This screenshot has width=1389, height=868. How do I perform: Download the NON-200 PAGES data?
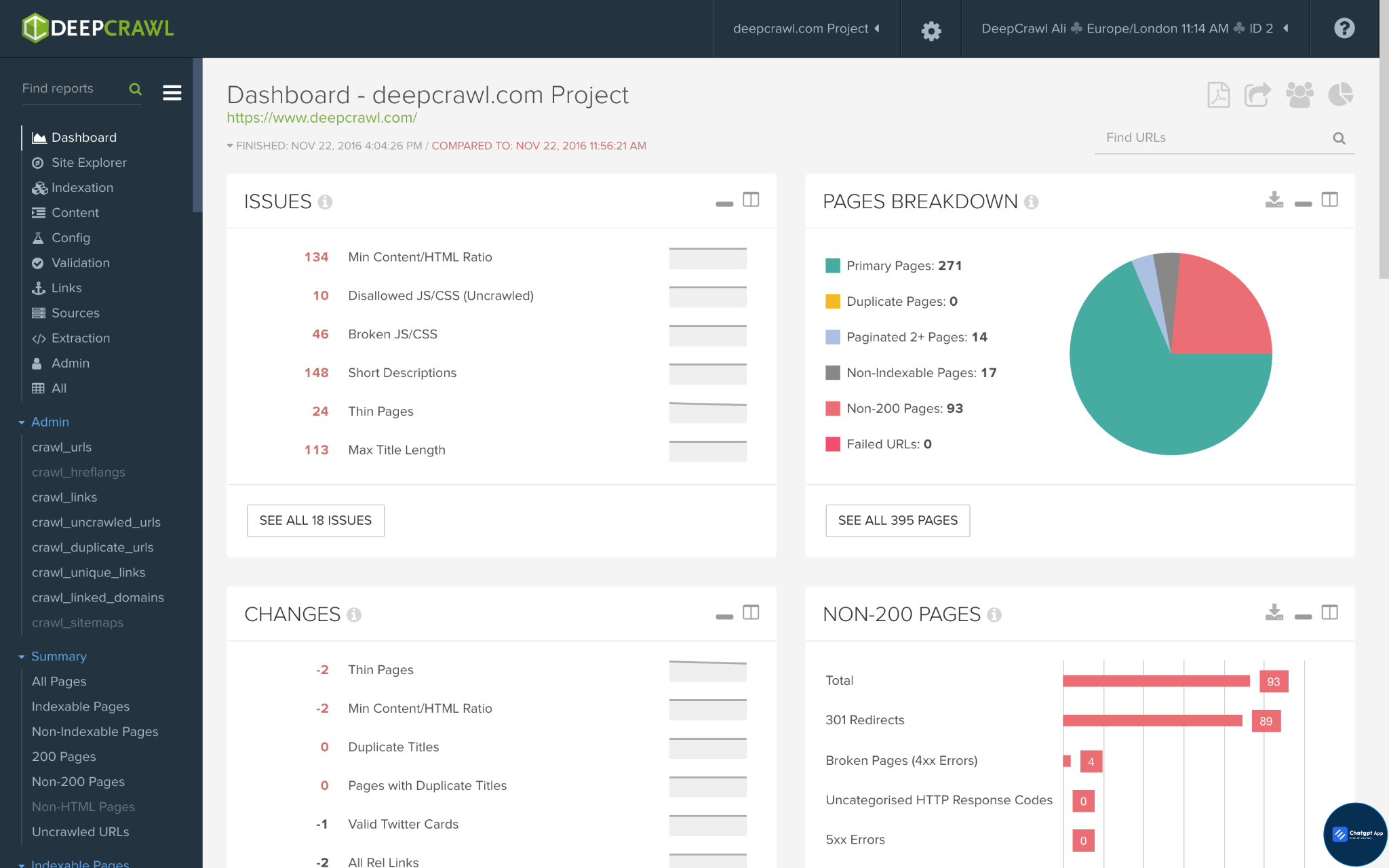click(1274, 612)
